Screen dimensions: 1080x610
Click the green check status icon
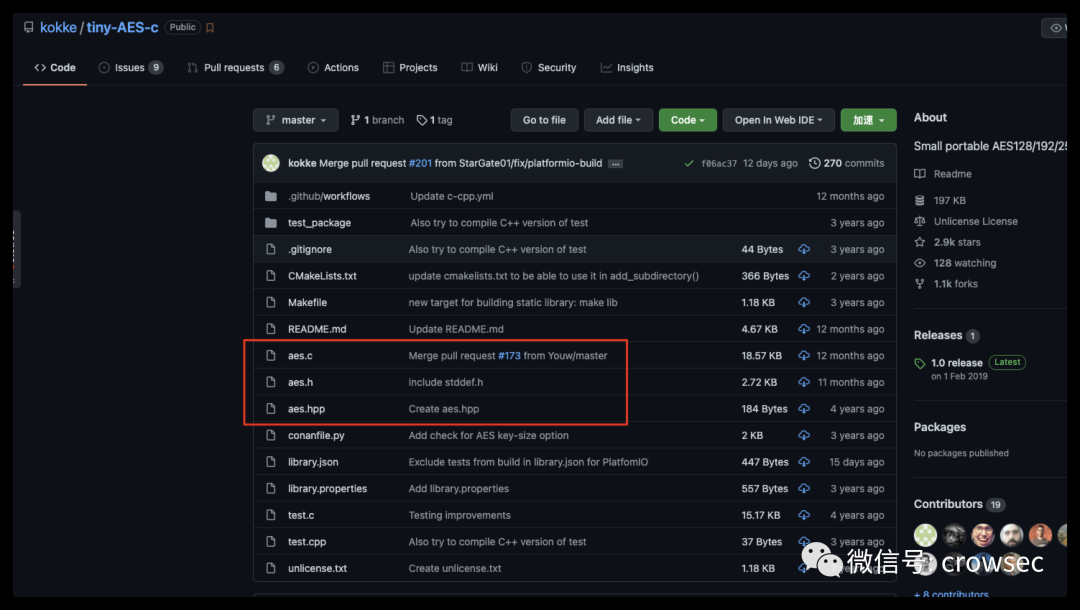[x=688, y=163]
